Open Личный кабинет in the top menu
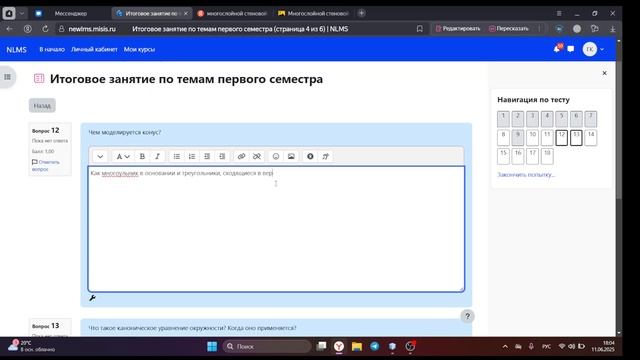Screen dimensions: 640x360 (94, 49)
